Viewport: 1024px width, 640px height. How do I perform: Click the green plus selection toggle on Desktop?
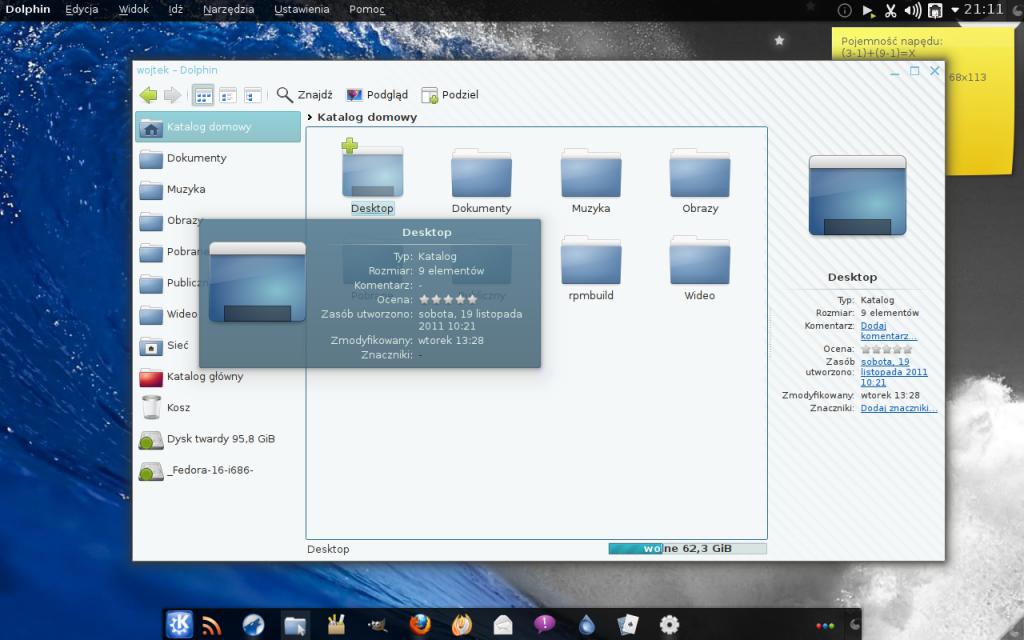coord(349,145)
